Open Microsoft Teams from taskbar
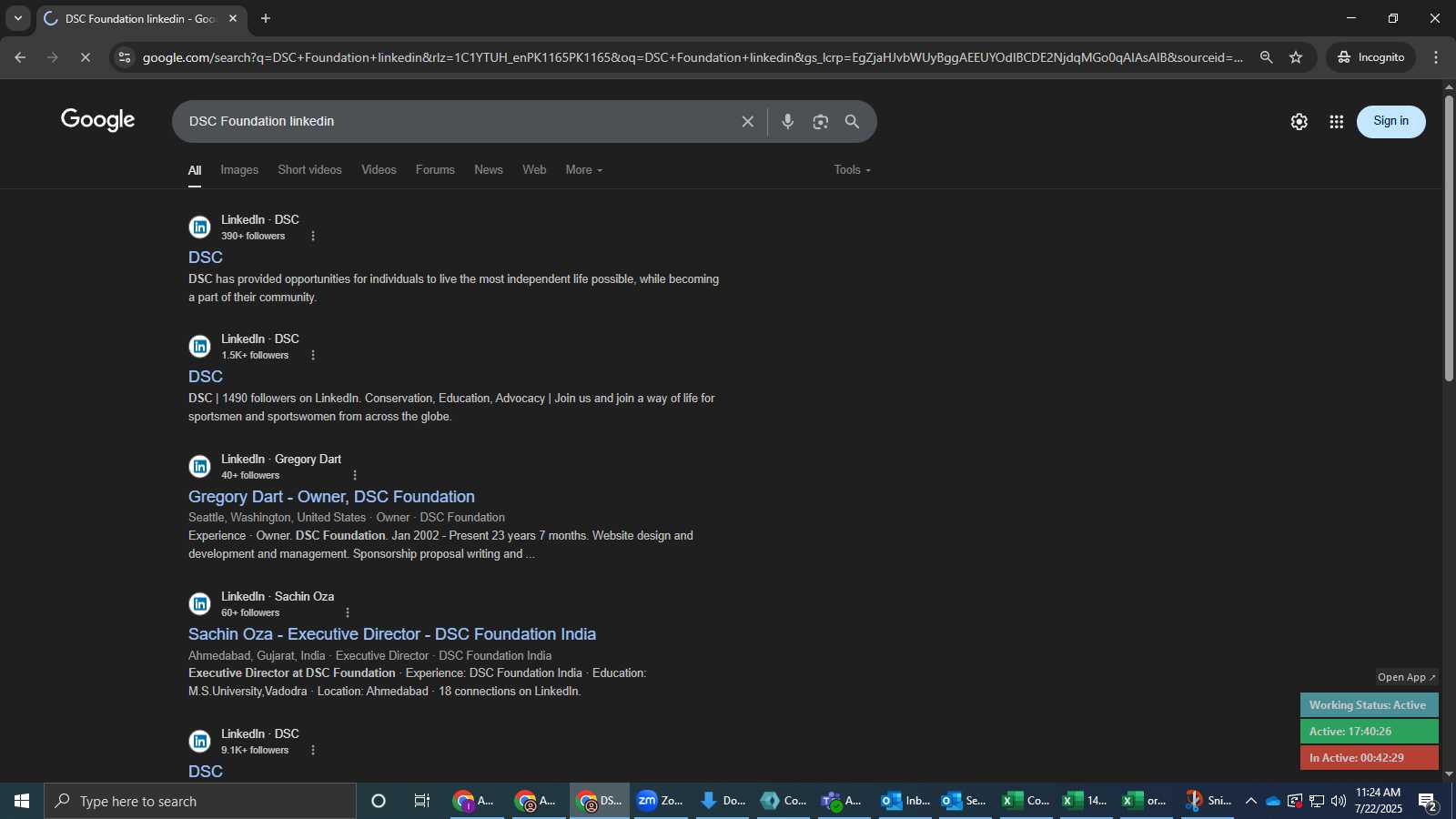This screenshot has width=1456, height=819. [x=842, y=801]
